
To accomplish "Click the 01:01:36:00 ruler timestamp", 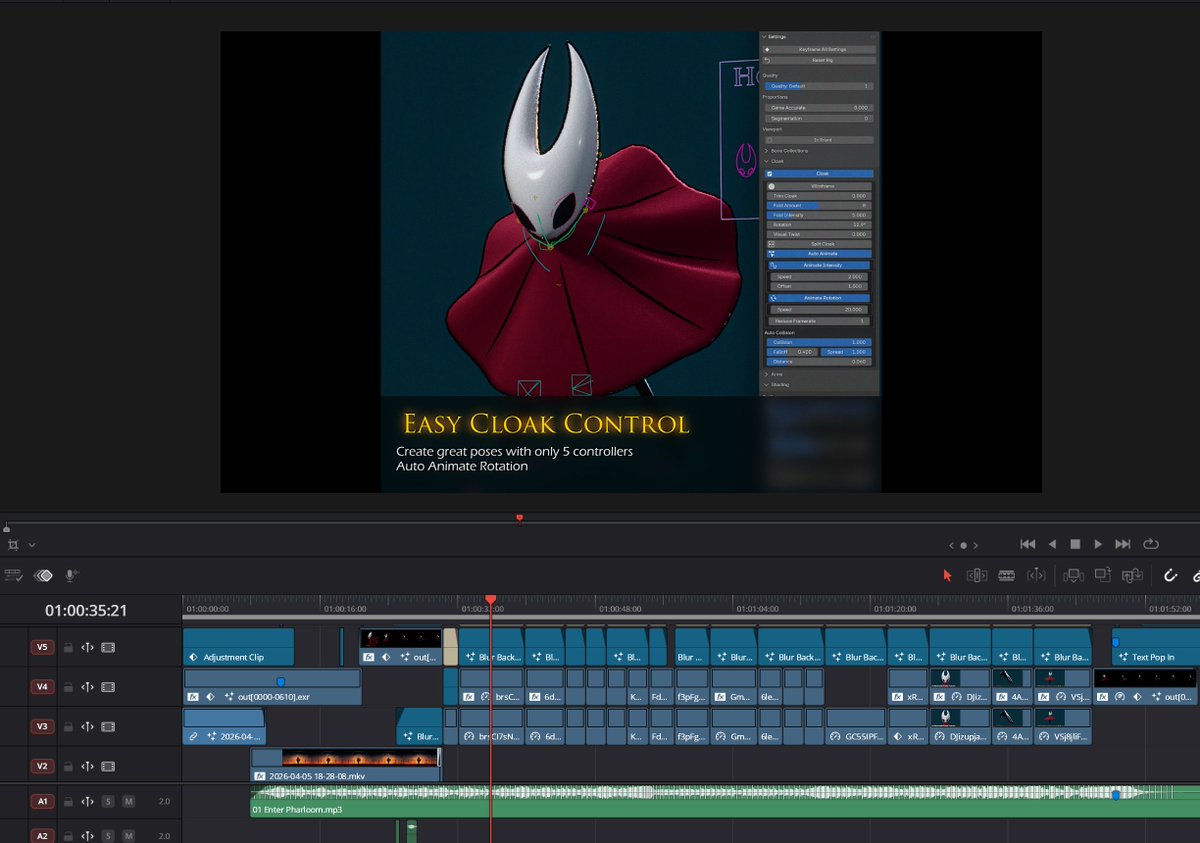I will pos(1035,607).
